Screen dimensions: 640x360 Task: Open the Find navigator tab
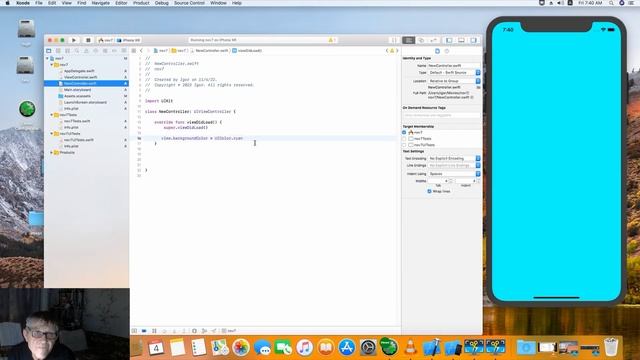point(77,51)
